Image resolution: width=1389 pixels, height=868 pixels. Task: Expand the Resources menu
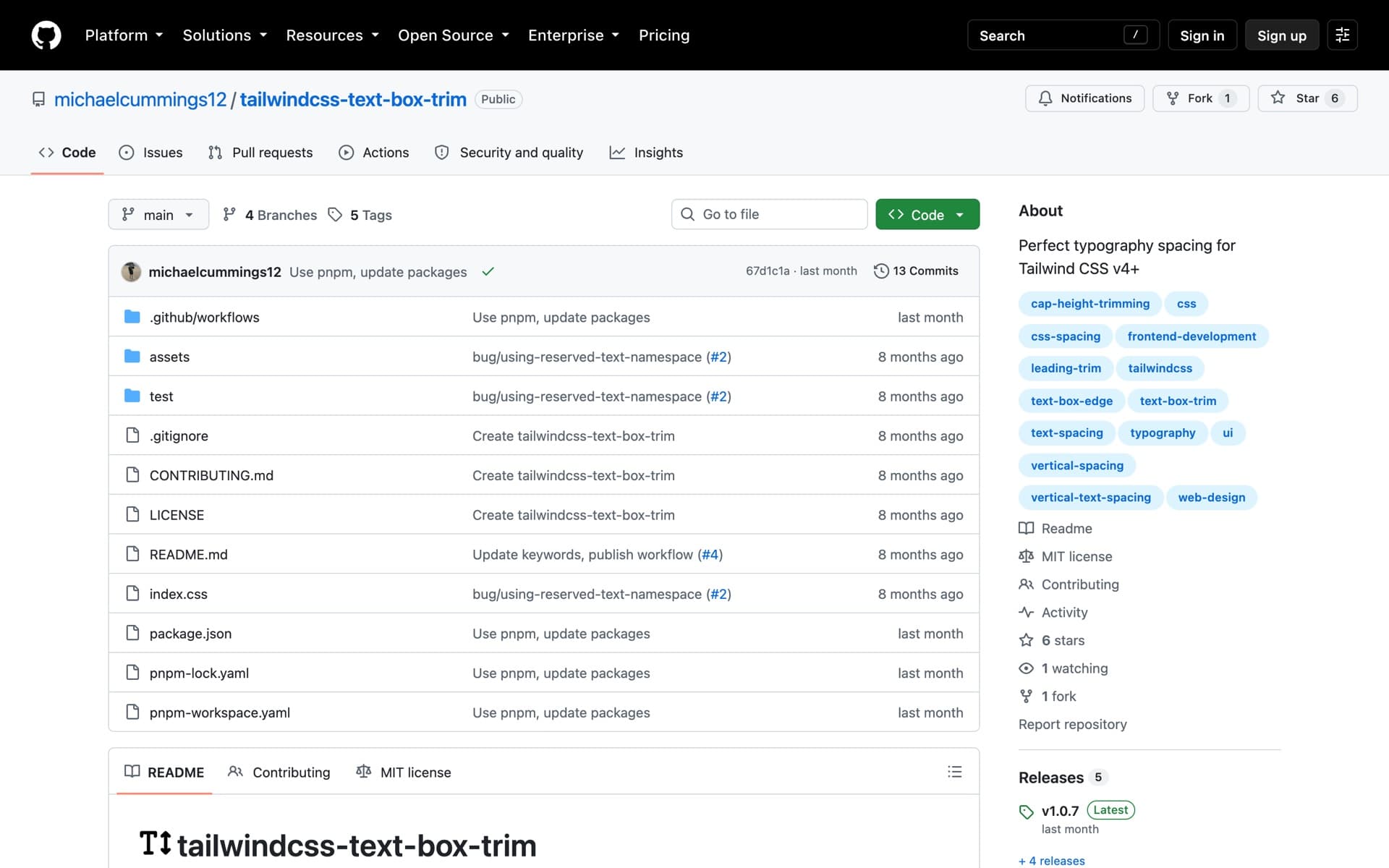(333, 35)
